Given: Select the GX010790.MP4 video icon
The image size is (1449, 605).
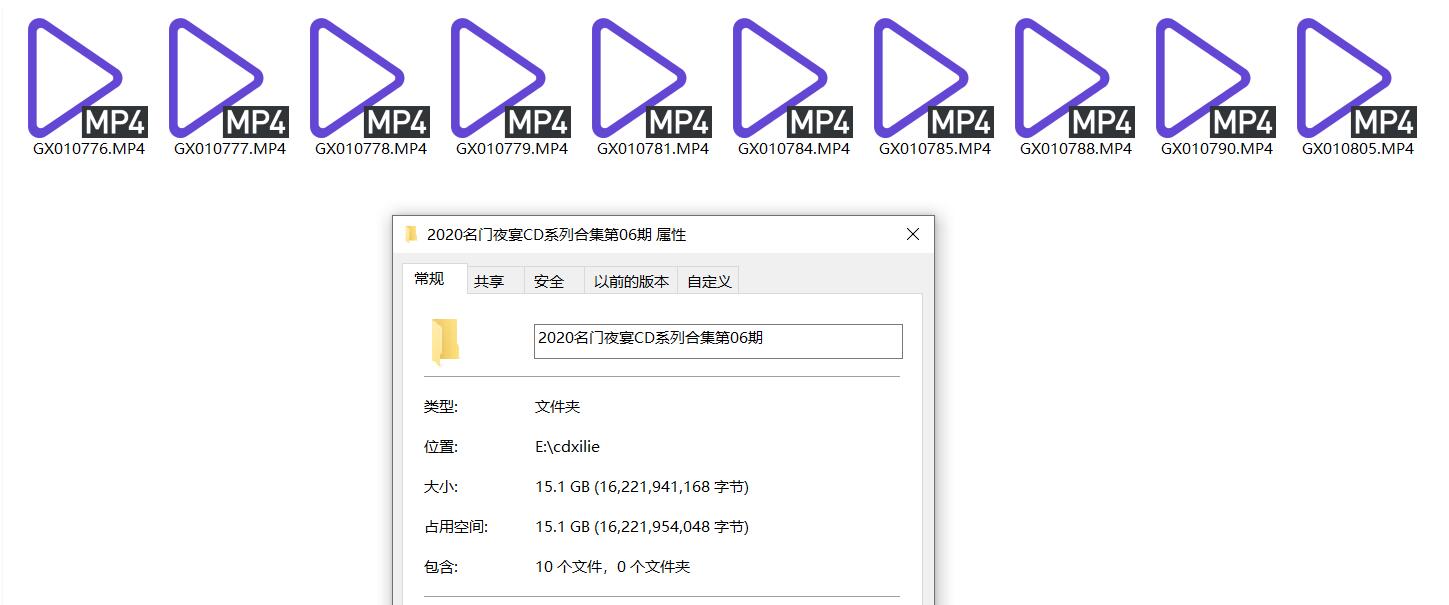Looking at the screenshot, I should point(1215,77).
